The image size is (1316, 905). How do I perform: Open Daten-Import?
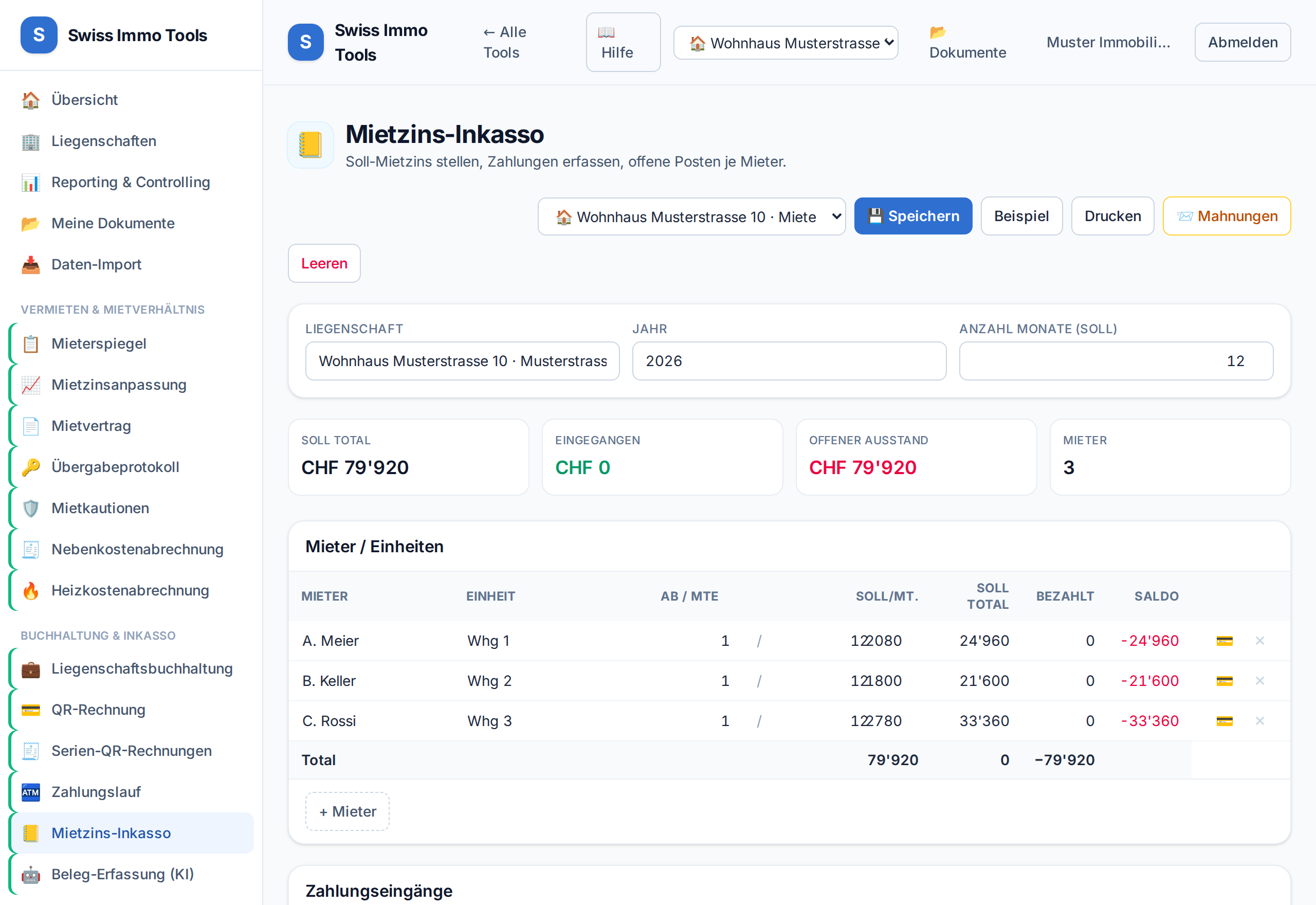(131, 264)
